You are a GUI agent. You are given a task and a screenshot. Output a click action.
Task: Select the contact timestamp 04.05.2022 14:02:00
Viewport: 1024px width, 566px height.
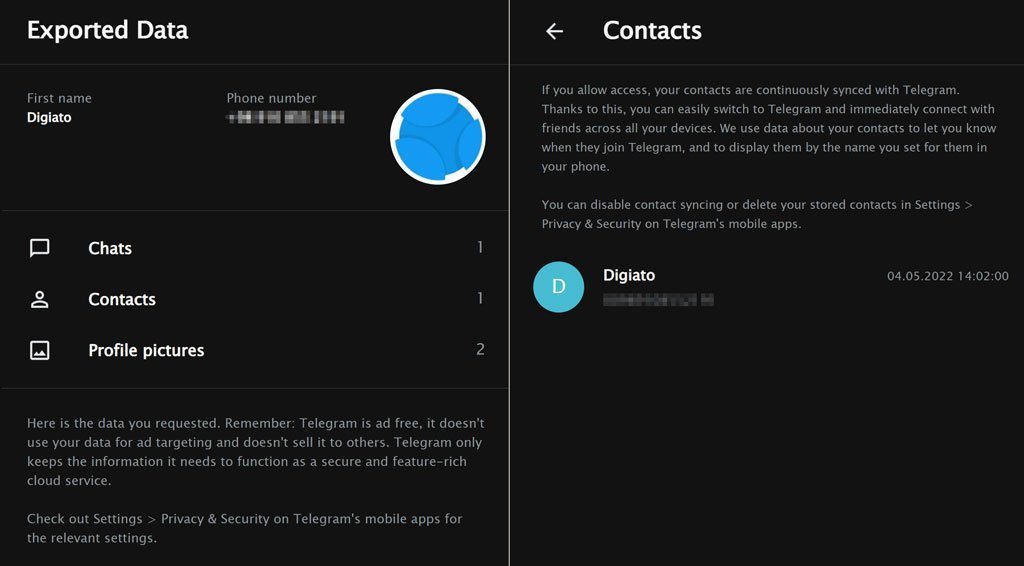pyautogui.click(x=948, y=276)
